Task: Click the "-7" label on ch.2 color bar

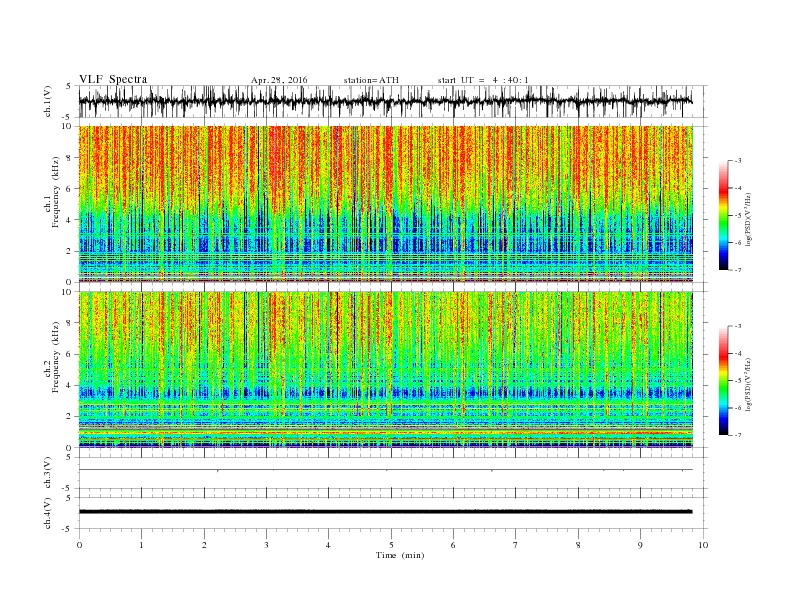Action: (x=738, y=435)
